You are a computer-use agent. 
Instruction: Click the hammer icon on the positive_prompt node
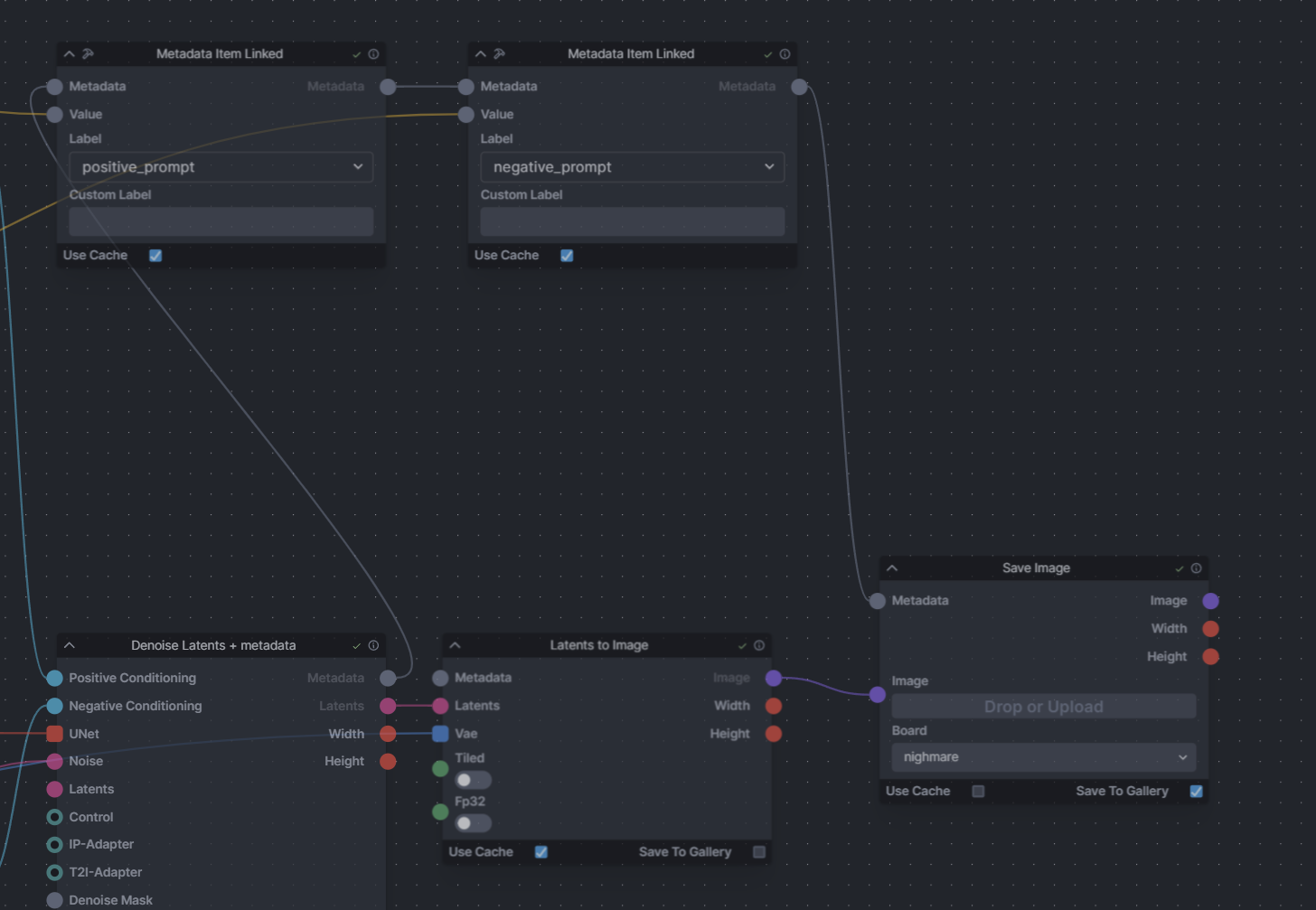(88, 54)
